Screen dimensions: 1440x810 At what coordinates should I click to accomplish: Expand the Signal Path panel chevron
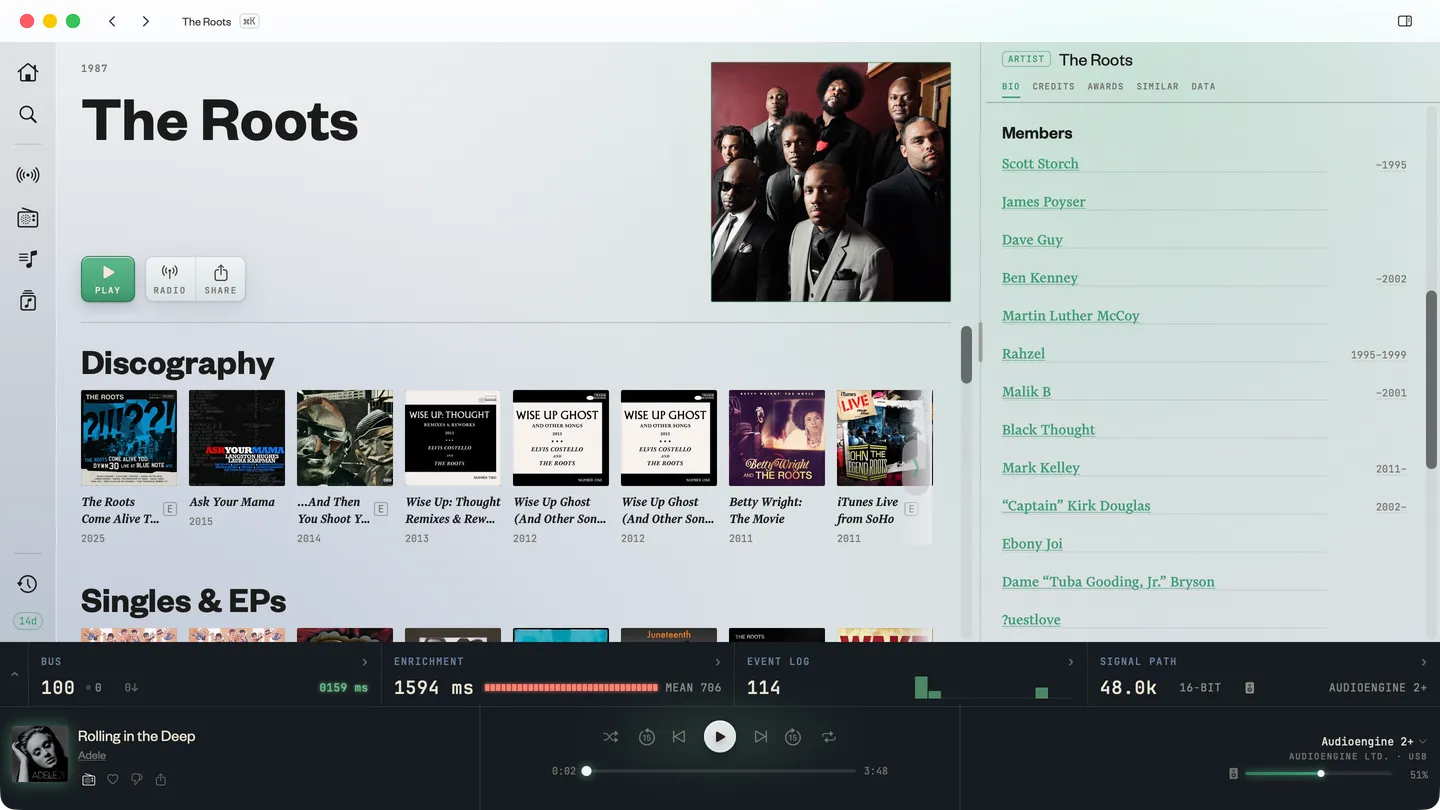(x=1424, y=662)
